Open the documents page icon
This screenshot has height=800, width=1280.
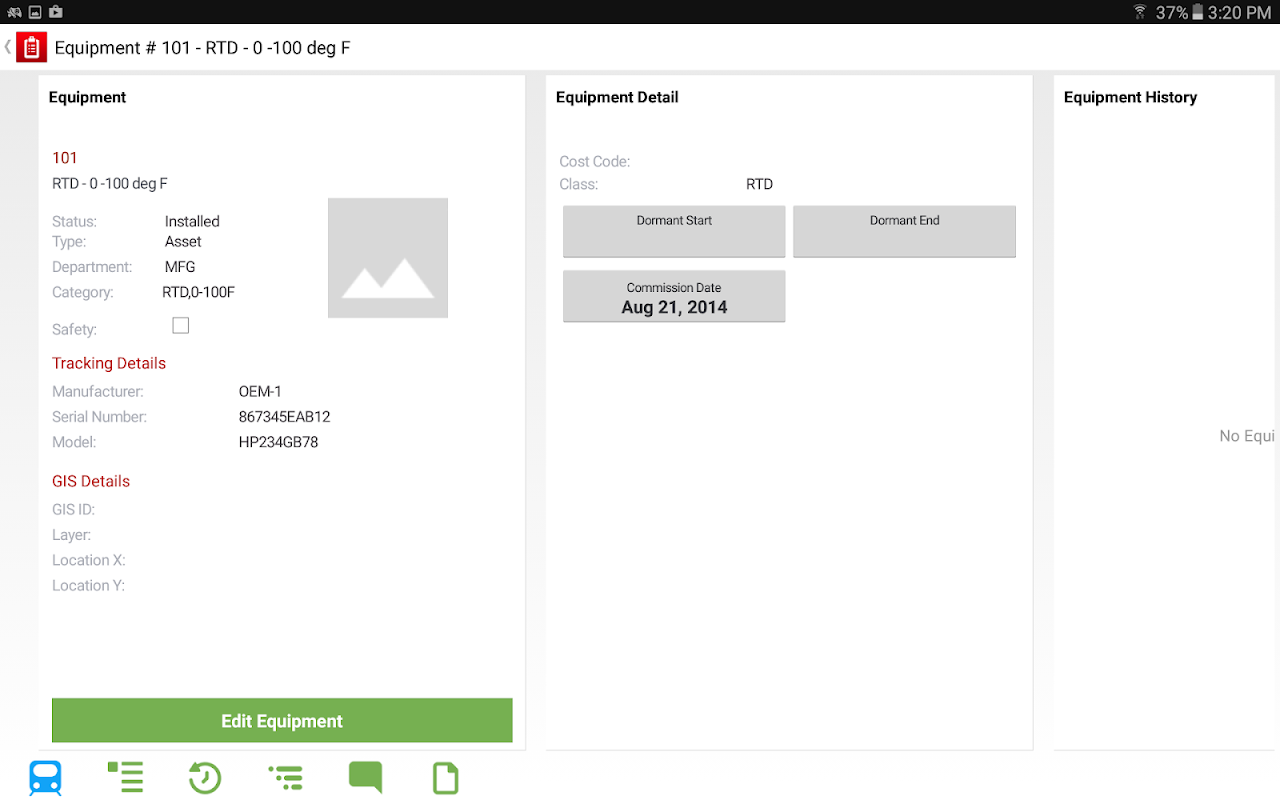tap(445, 777)
